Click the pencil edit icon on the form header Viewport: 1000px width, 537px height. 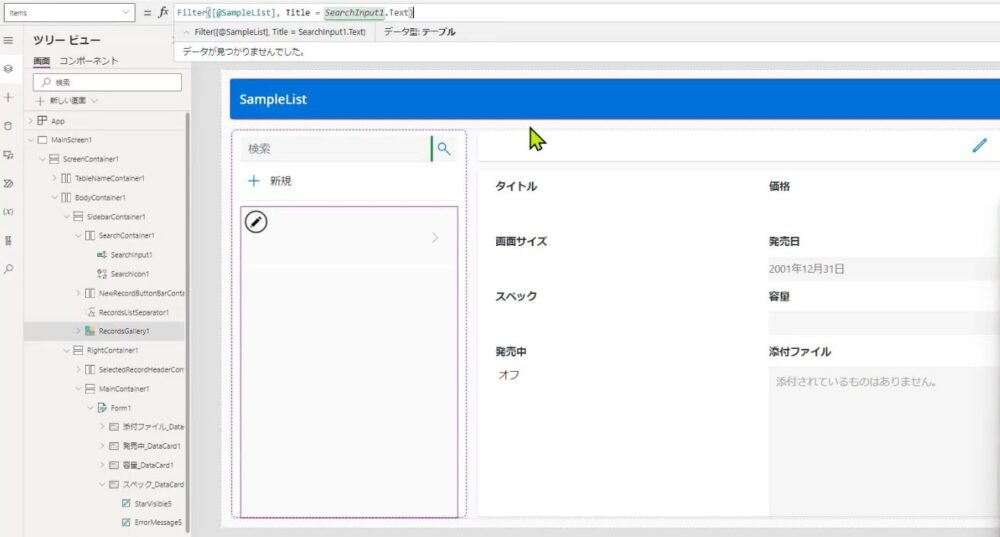click(x=980, y=145)
